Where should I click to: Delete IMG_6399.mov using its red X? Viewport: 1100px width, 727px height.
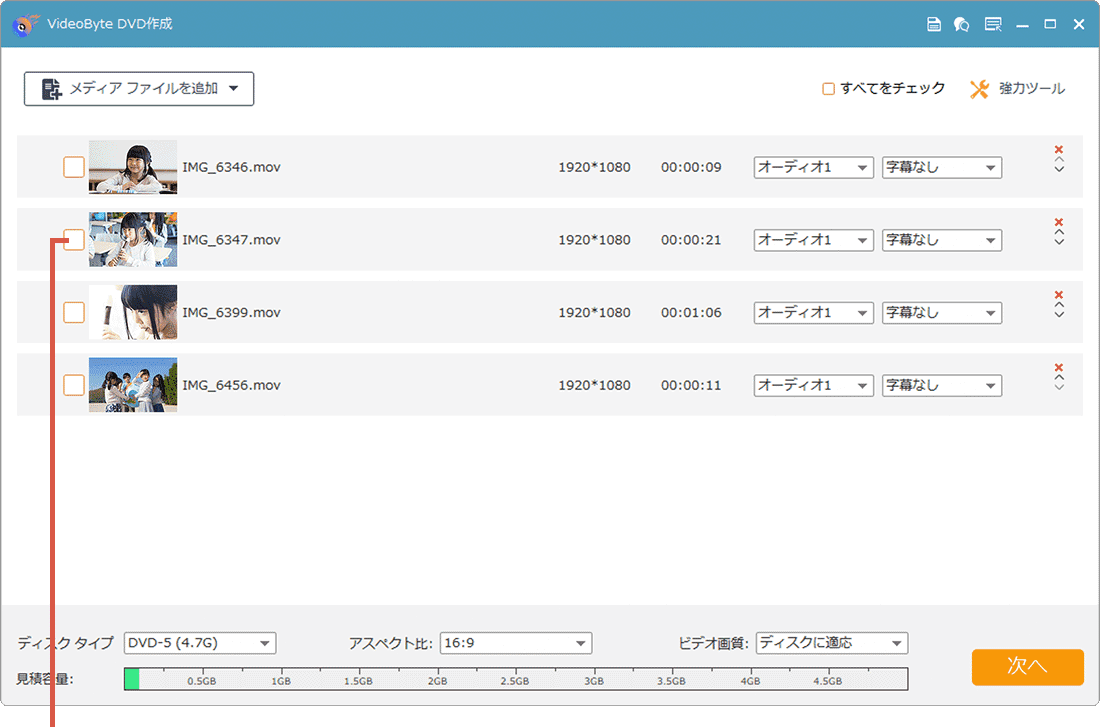click(x=1059, y=295)
